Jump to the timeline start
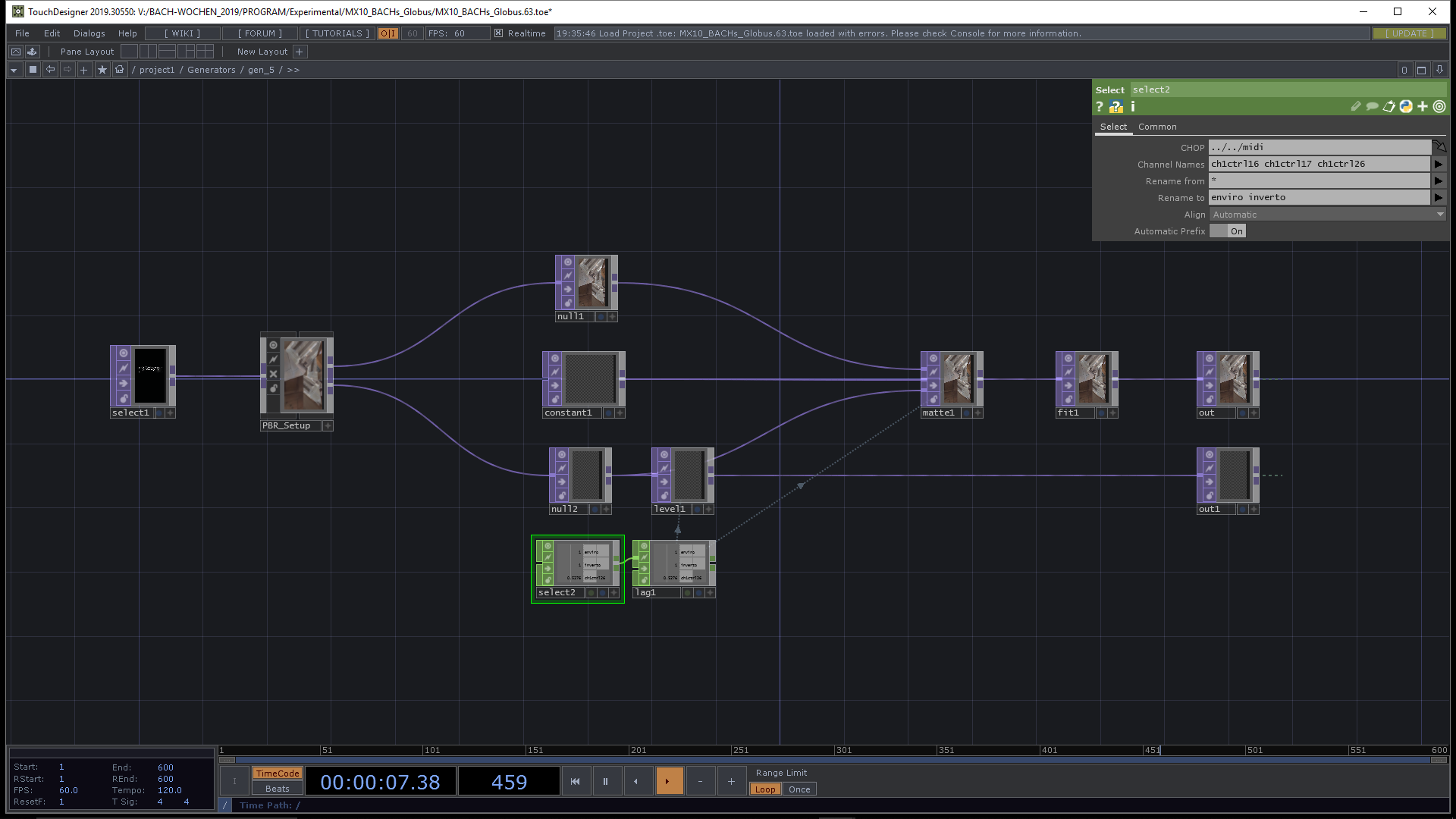Image resolution: width=1456 pixels, height=819 pixels. pos(575,781)
